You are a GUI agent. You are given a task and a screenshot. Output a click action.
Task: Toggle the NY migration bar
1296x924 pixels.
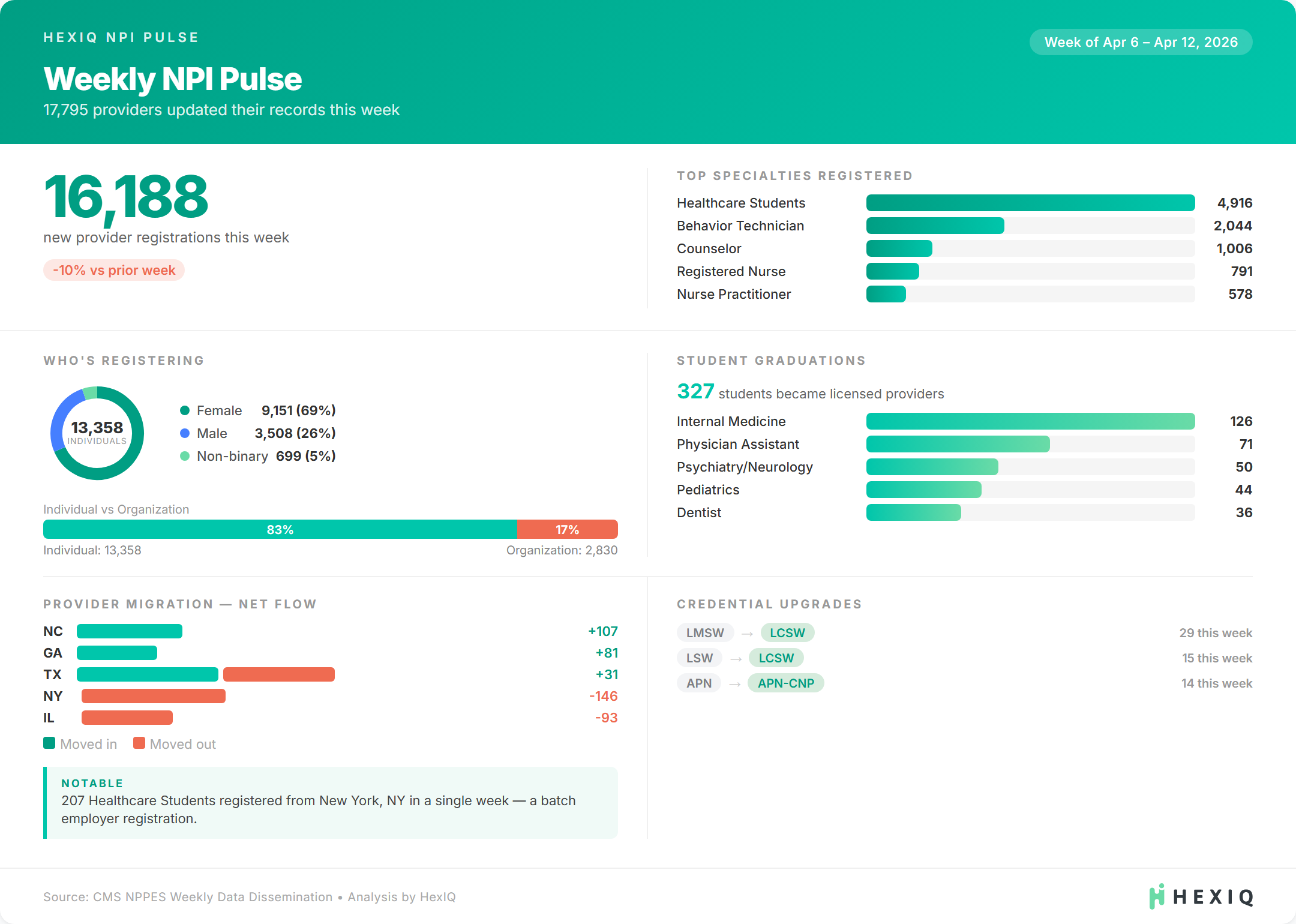coord(153,696)
